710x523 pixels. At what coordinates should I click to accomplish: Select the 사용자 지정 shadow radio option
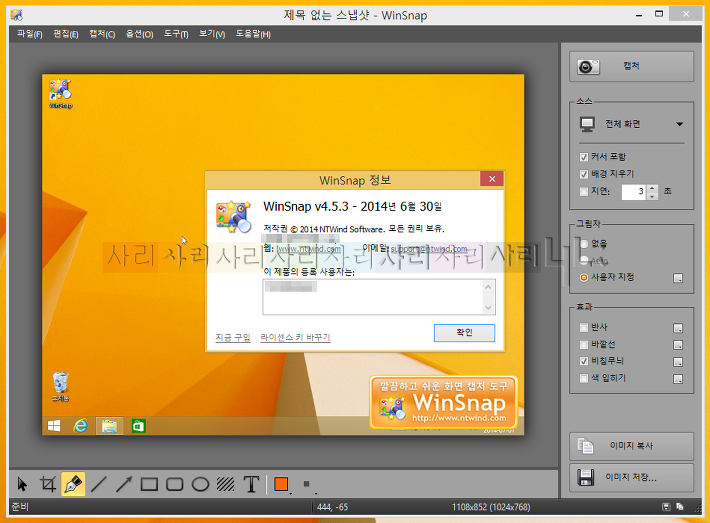(x=584, y=277)
